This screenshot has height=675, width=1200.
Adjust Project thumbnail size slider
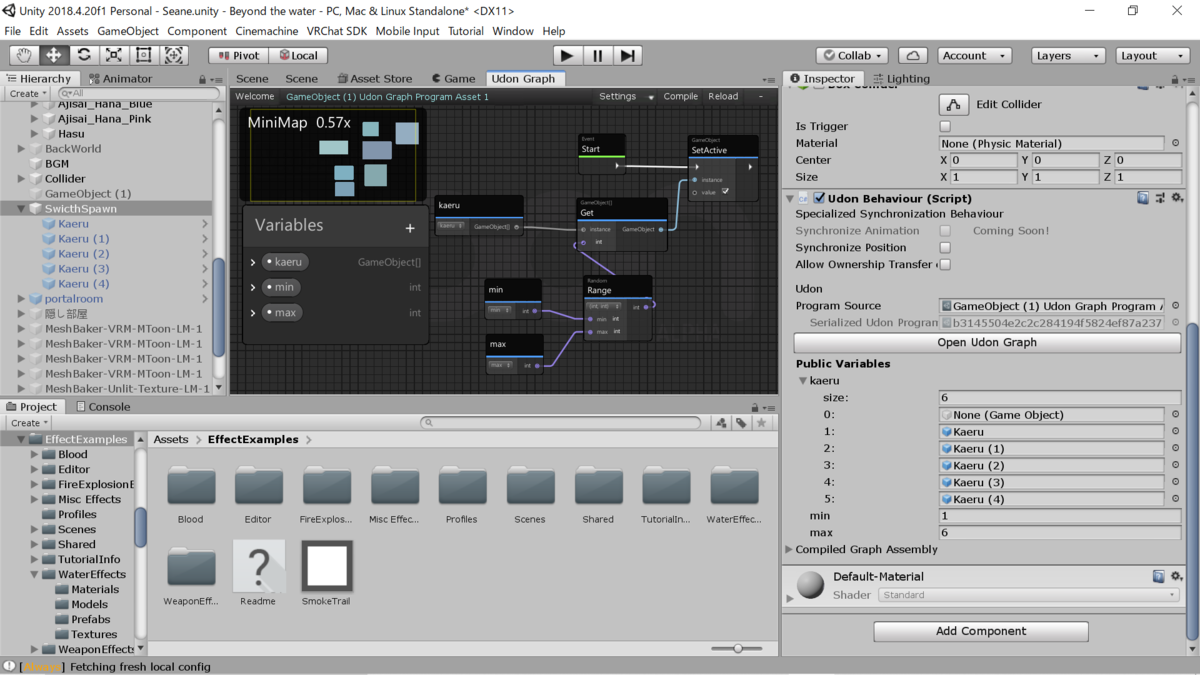click(x=739, y=648)
